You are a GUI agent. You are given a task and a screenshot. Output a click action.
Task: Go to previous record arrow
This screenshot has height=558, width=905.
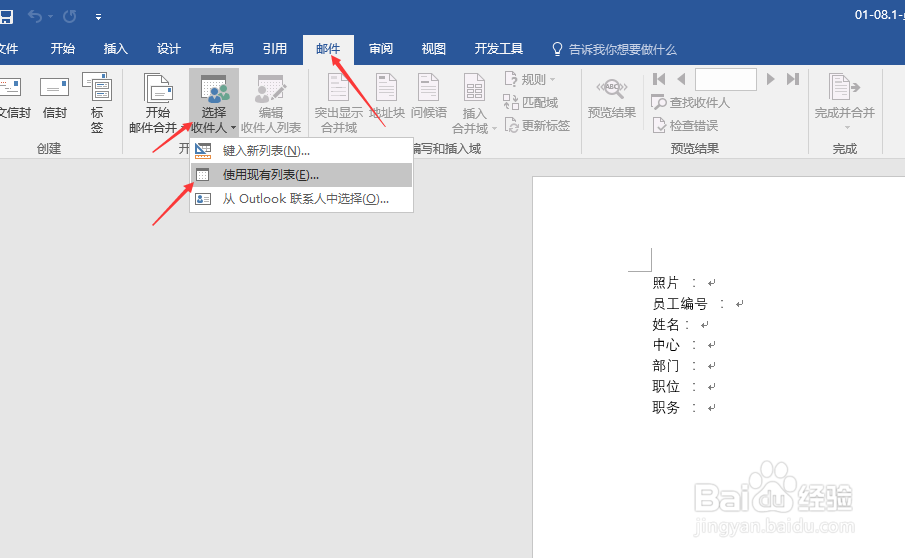(682, 79)
